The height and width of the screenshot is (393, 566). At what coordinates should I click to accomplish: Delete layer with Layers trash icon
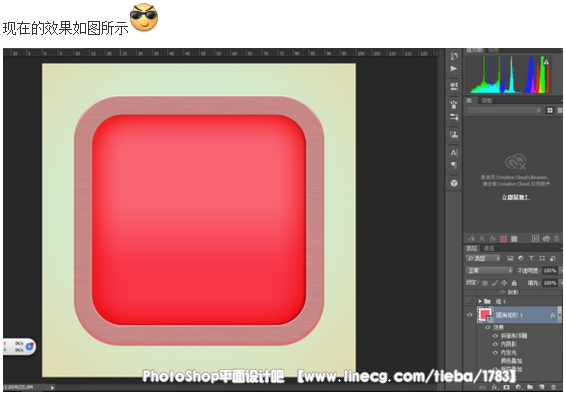click(554, 387)
